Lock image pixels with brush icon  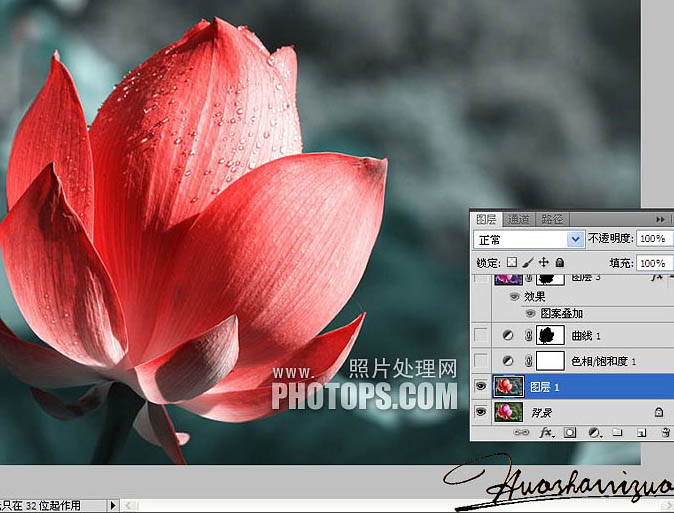pyautogui.click(x=527, y=263)
